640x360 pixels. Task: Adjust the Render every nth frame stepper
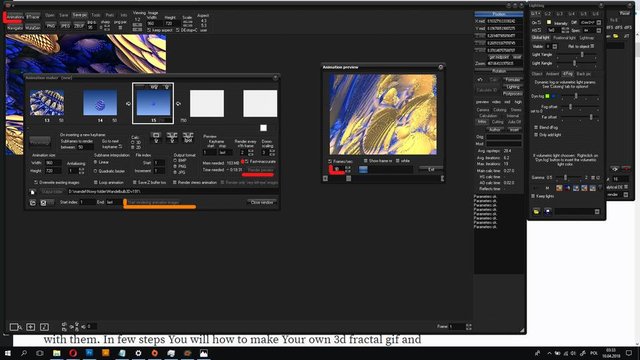[251, 152]
